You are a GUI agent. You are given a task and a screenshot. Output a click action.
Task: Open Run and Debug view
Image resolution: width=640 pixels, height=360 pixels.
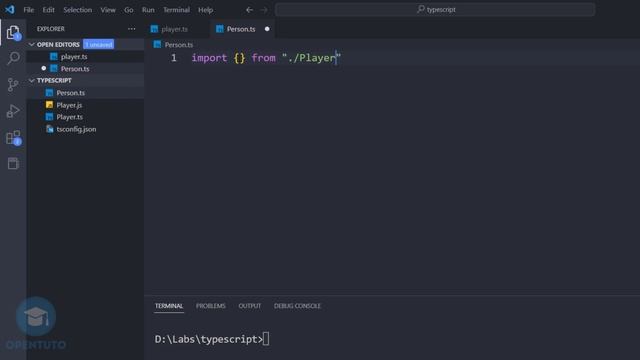[x=13, y=111]
